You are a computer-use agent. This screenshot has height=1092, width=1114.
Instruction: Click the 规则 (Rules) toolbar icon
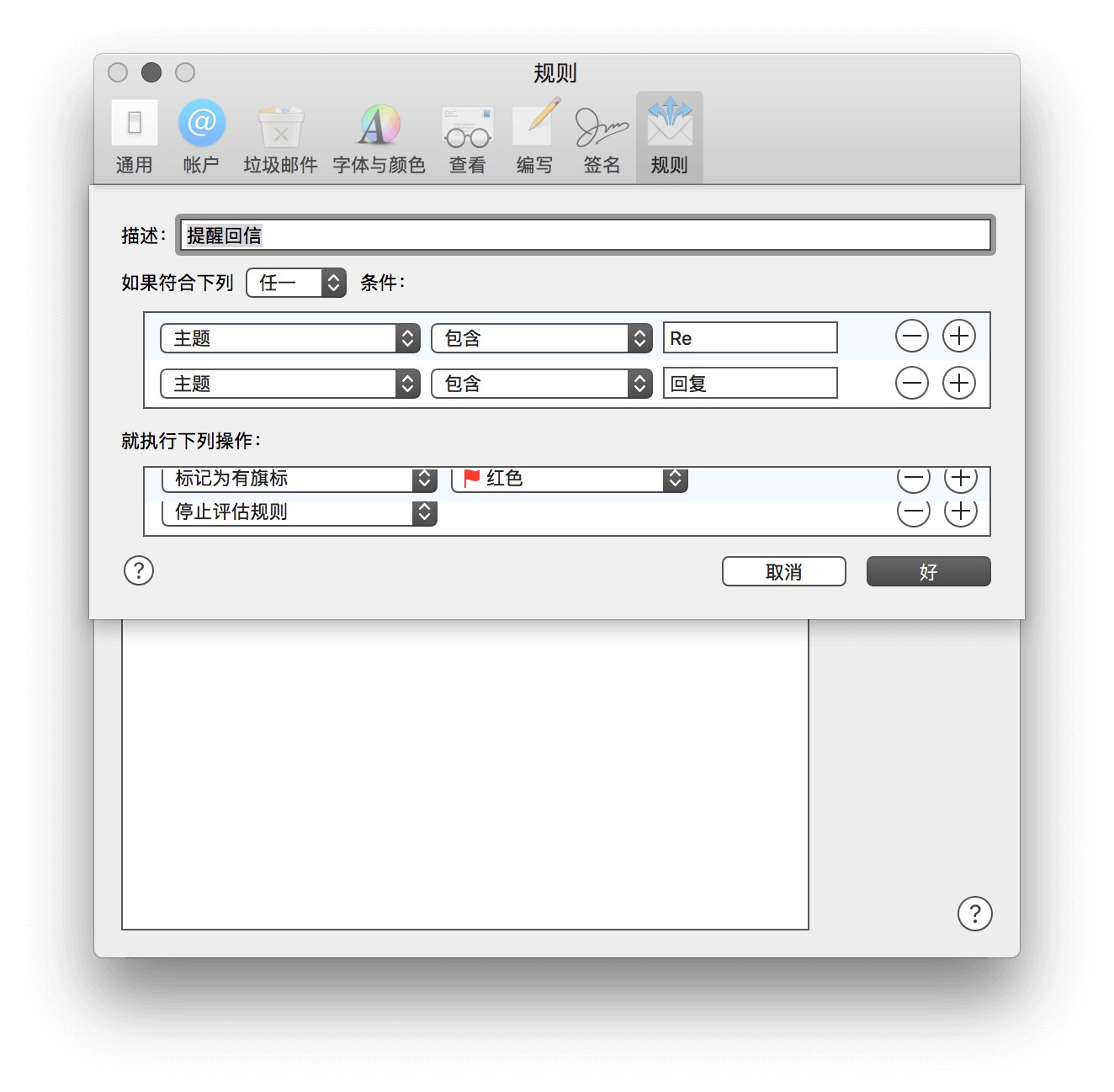click(x=668, y=135)
